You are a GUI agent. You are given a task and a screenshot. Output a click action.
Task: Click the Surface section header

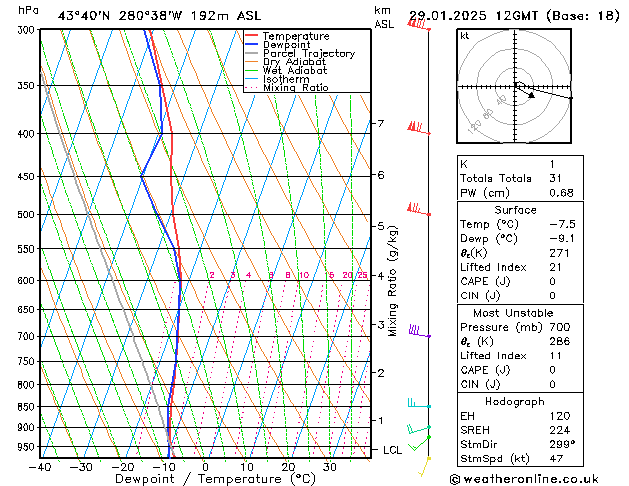516,210
